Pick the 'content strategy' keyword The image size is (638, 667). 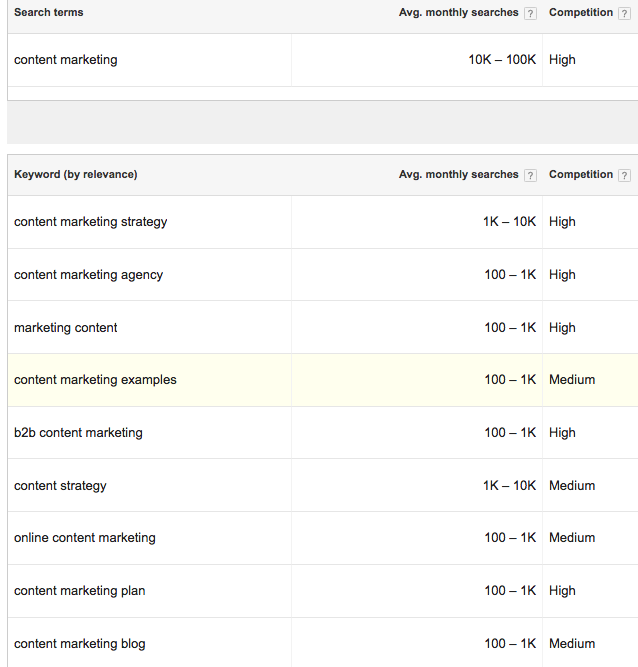pos(60,486)
